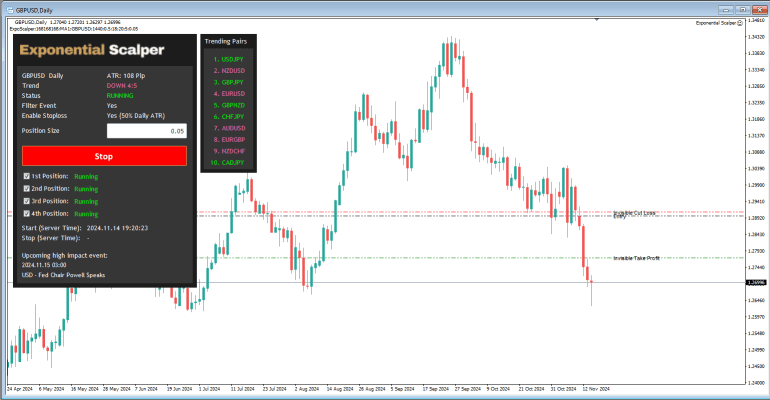The height and width of the screenshot is (400, 770).
Task: Click the Exponential Scalper panel title logo
Action: (x=92, y=50)
